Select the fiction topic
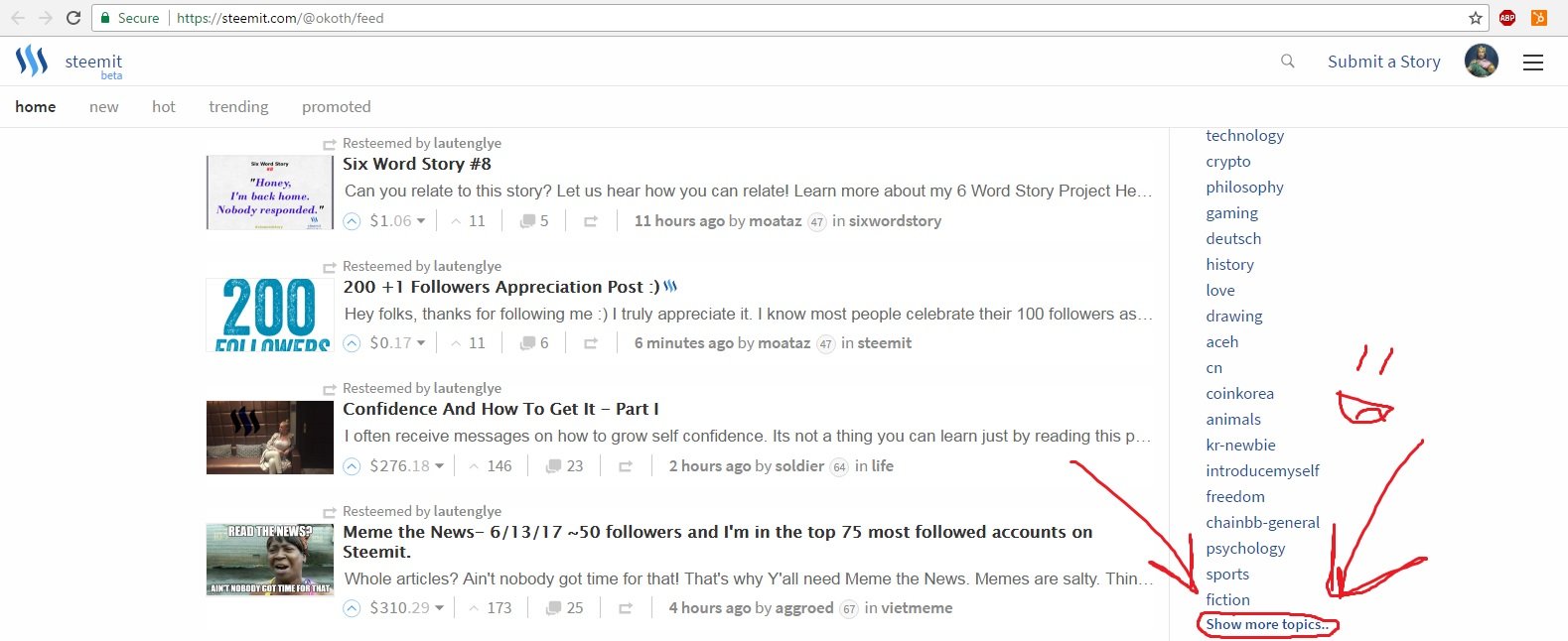 point(1227,600)
